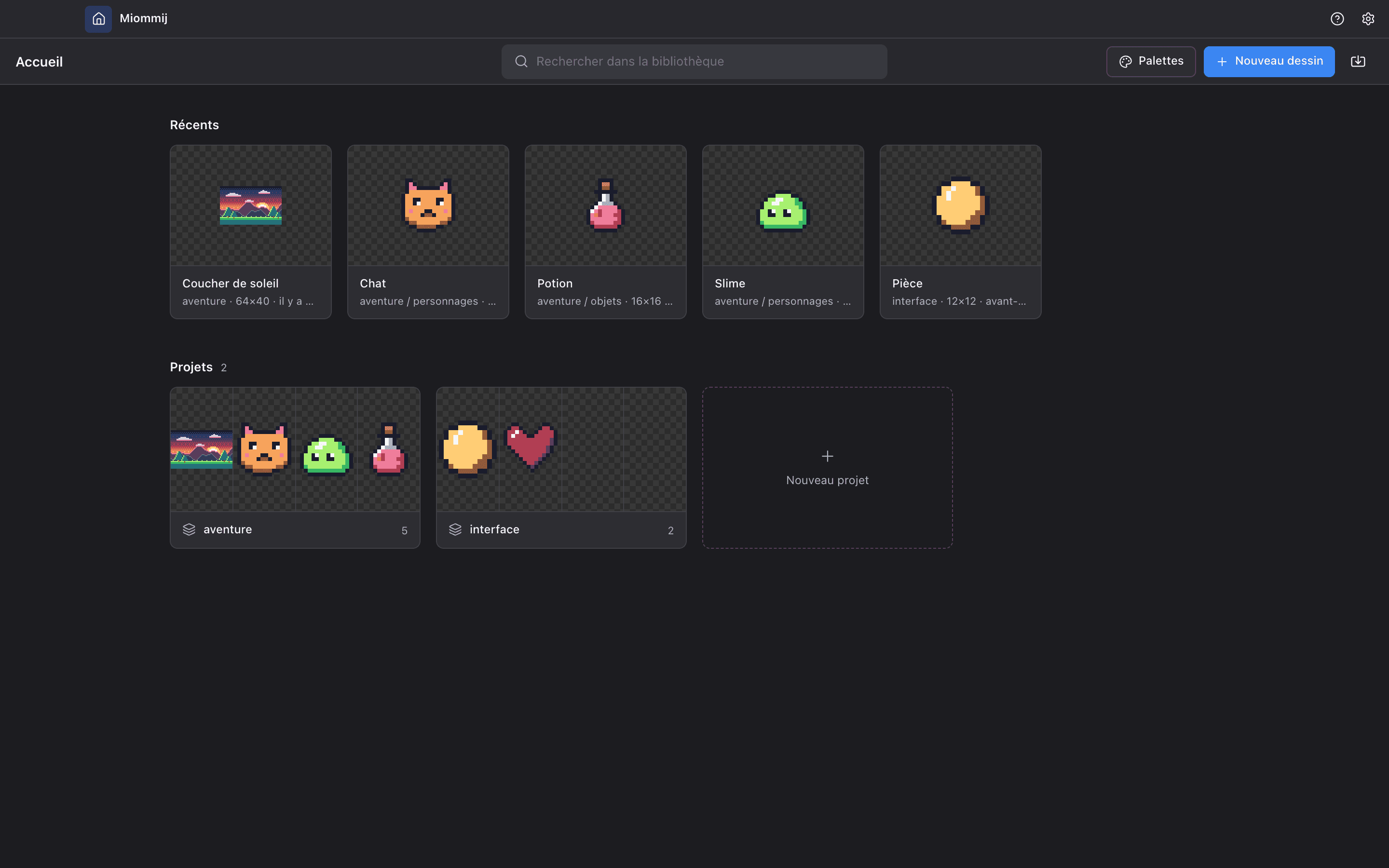Click the layers icon next to aventure
The height and width of the screenshot is (868, 1389).
click(189, 529)
